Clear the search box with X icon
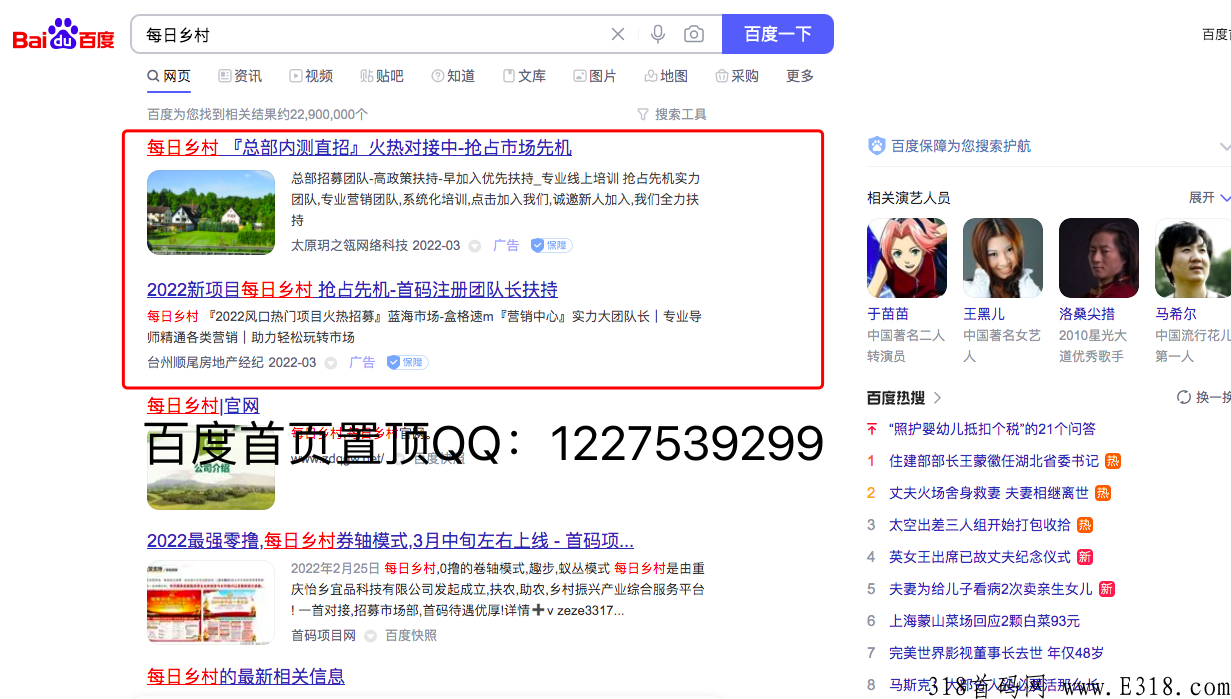 point(618,34)
